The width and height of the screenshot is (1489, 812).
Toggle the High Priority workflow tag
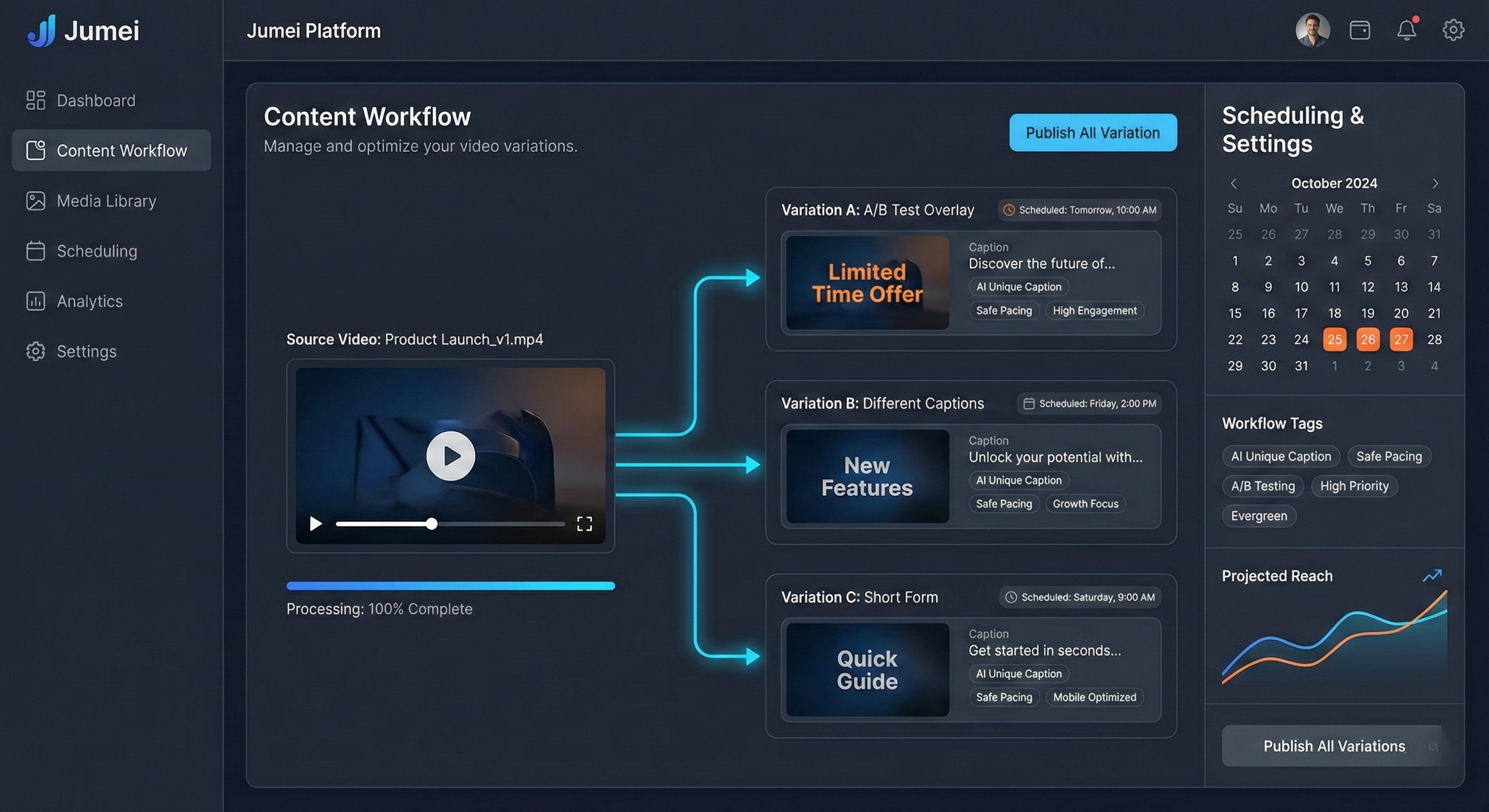(1354, 486)
